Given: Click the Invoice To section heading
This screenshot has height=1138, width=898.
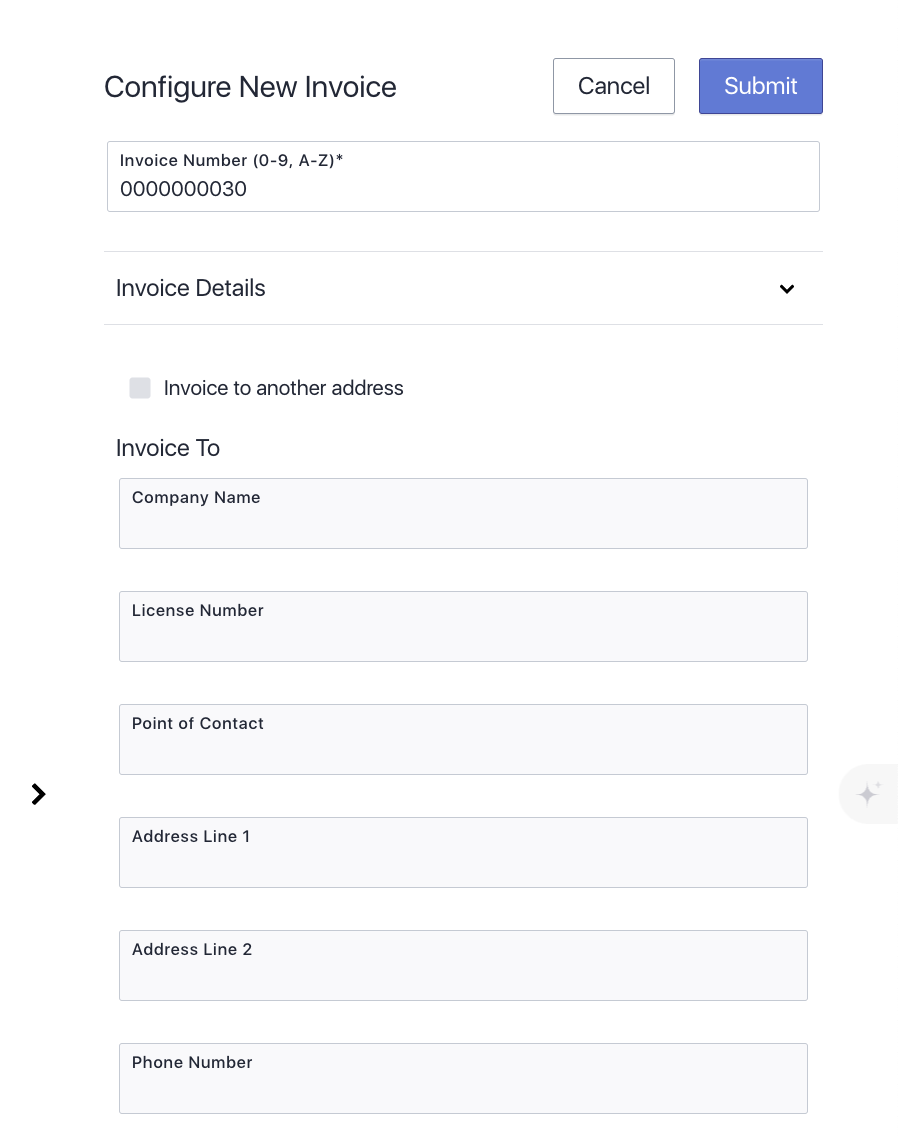Looking at the screenshot, I should [x=168, y=448].
